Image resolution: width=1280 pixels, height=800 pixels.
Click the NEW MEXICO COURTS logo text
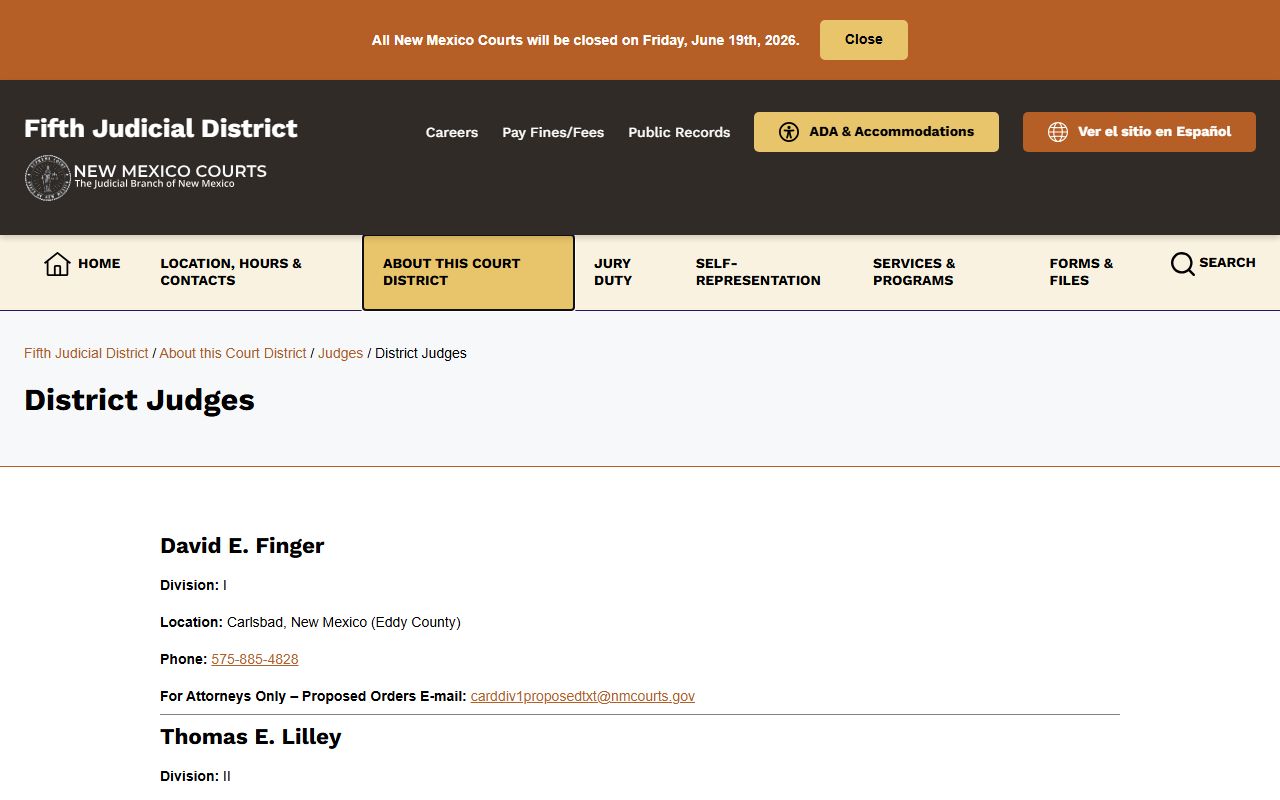tap(170, 171)
